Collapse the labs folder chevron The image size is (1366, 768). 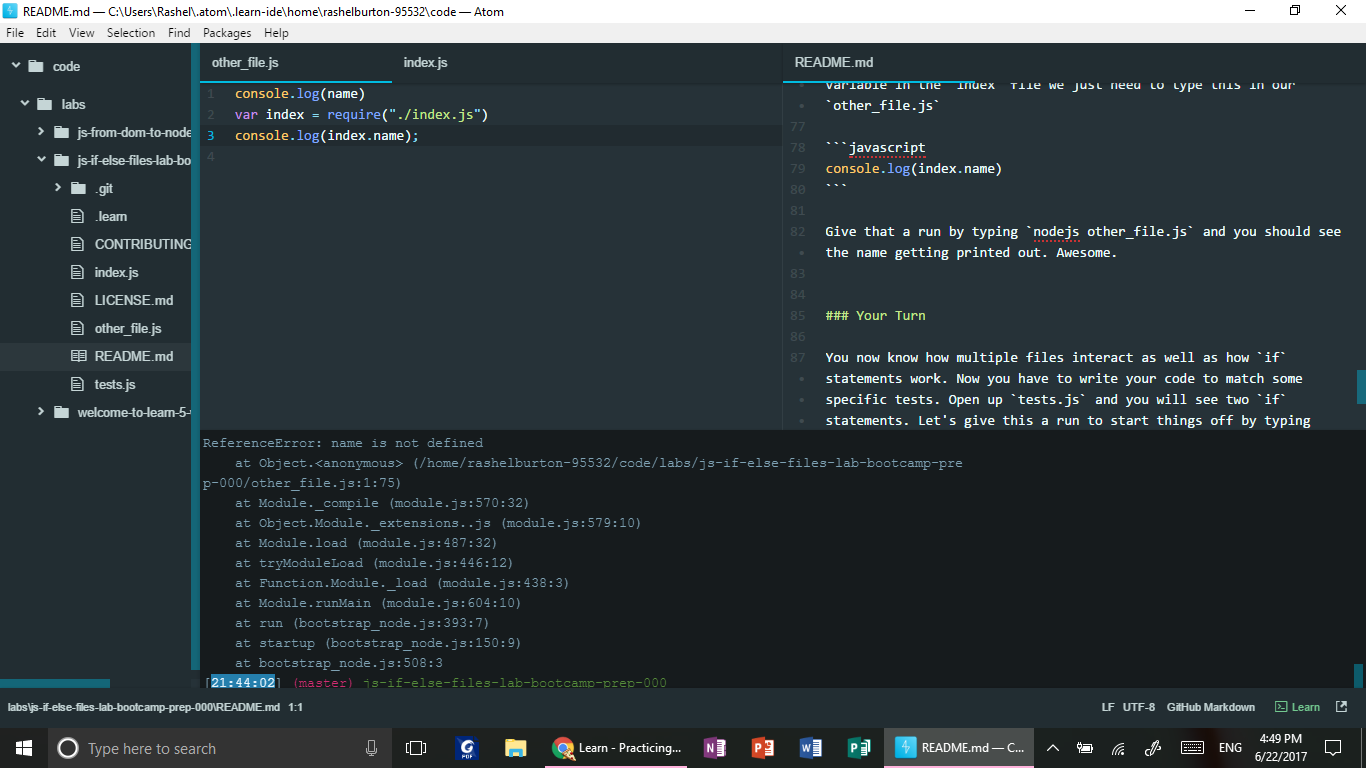tap(25, 104)
